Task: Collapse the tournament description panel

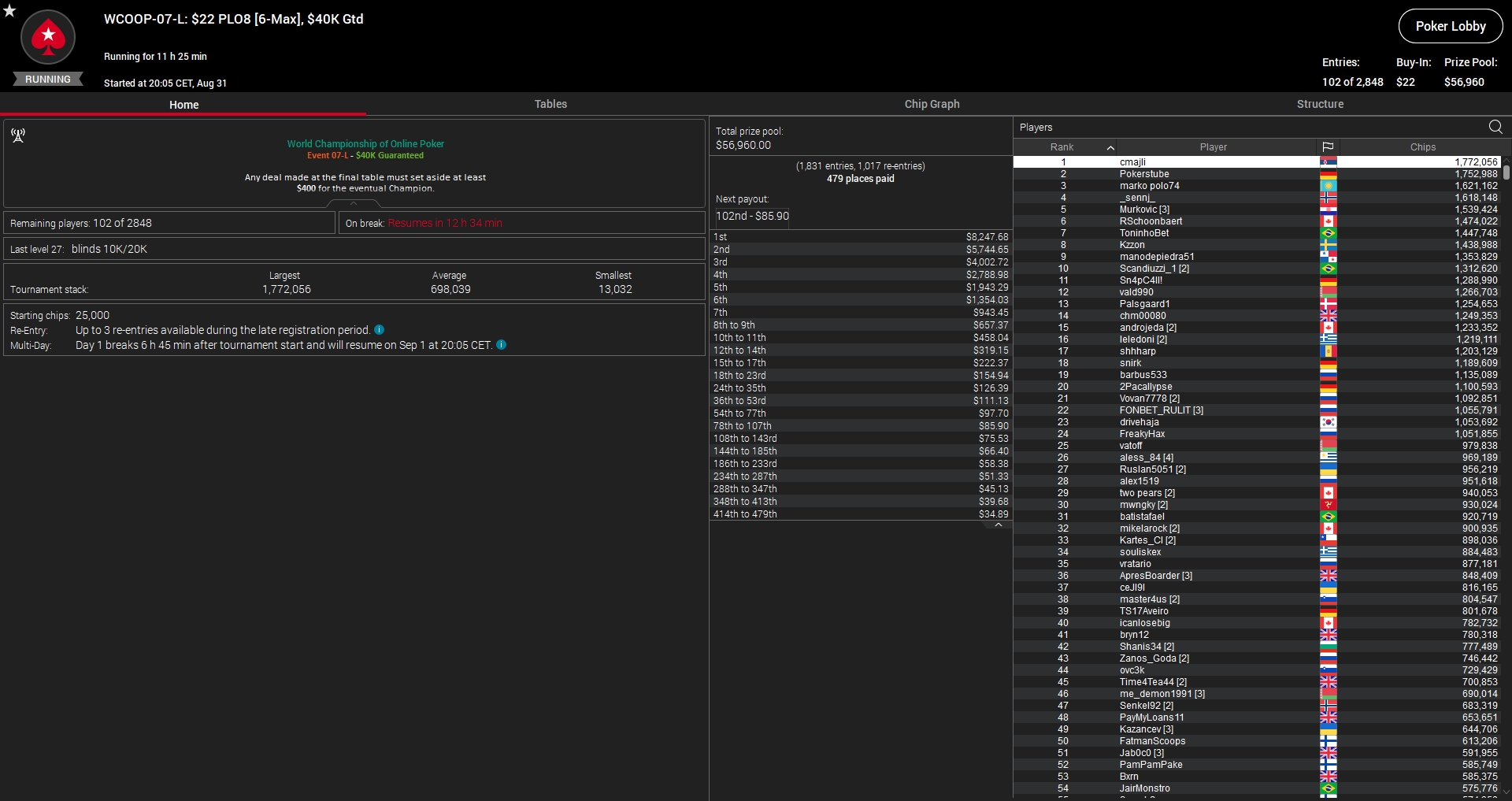Action: [354, 203]
